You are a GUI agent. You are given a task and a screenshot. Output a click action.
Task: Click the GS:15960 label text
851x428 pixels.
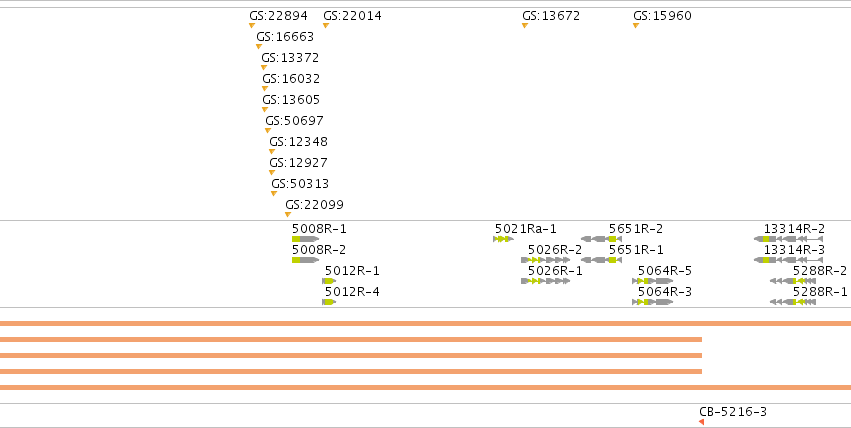coord(662,16)
